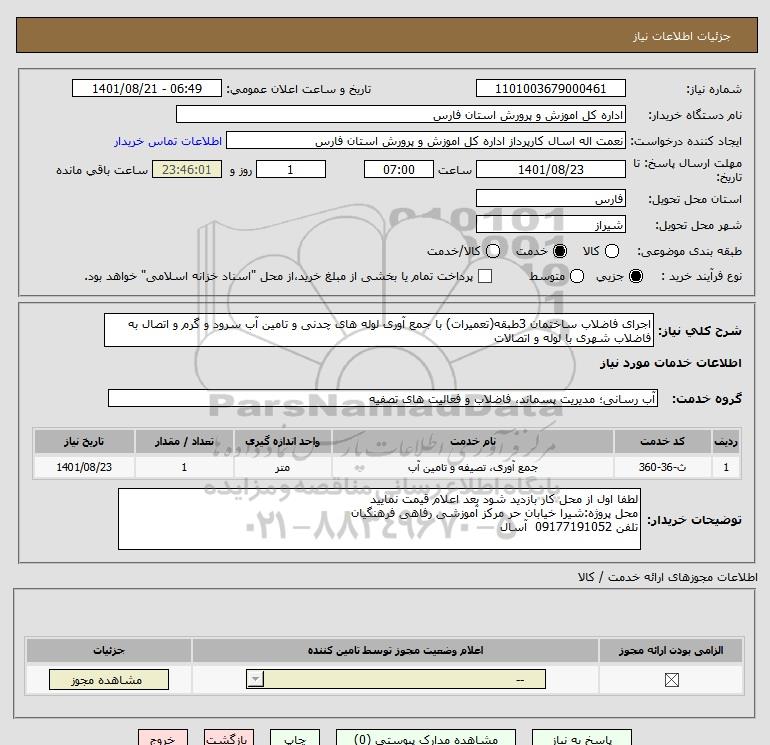
Task: Click the واحد اندازه گیری column header
Action: tap(282, 441)
